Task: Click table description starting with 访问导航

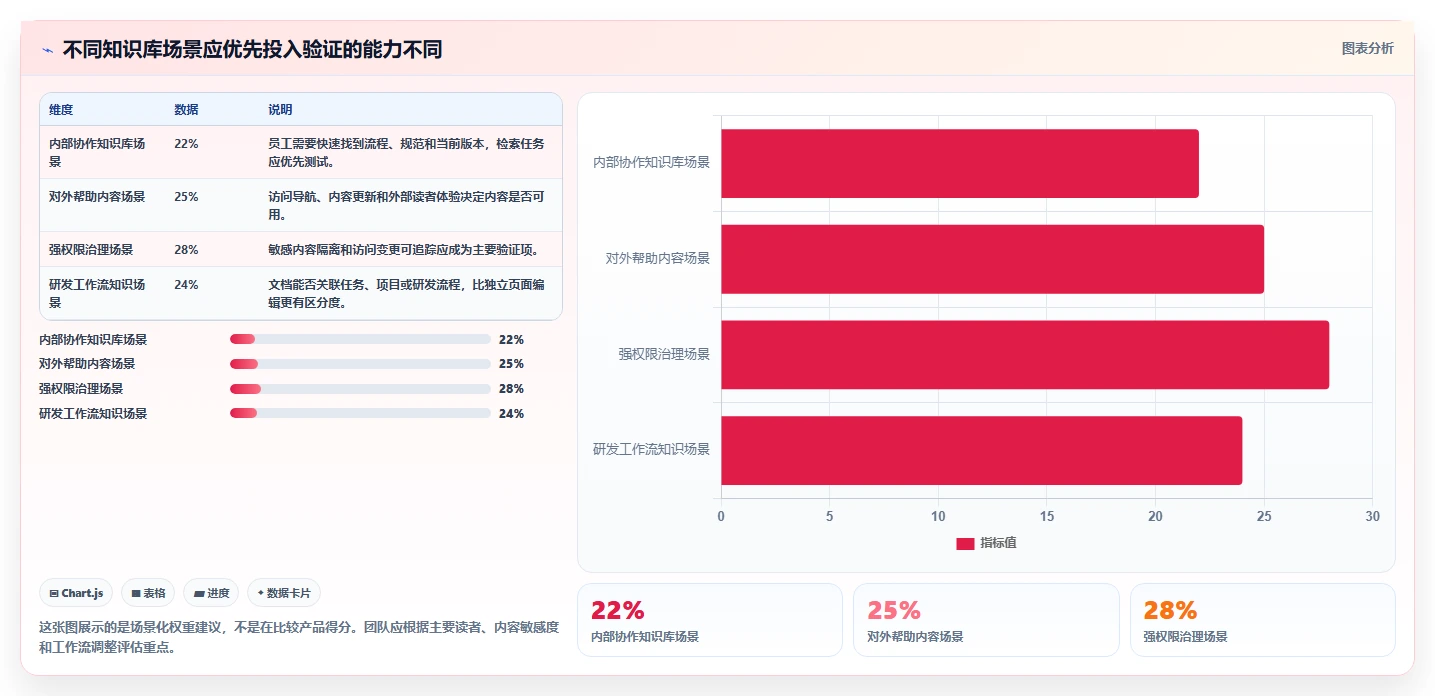Action: coord(407,205)
